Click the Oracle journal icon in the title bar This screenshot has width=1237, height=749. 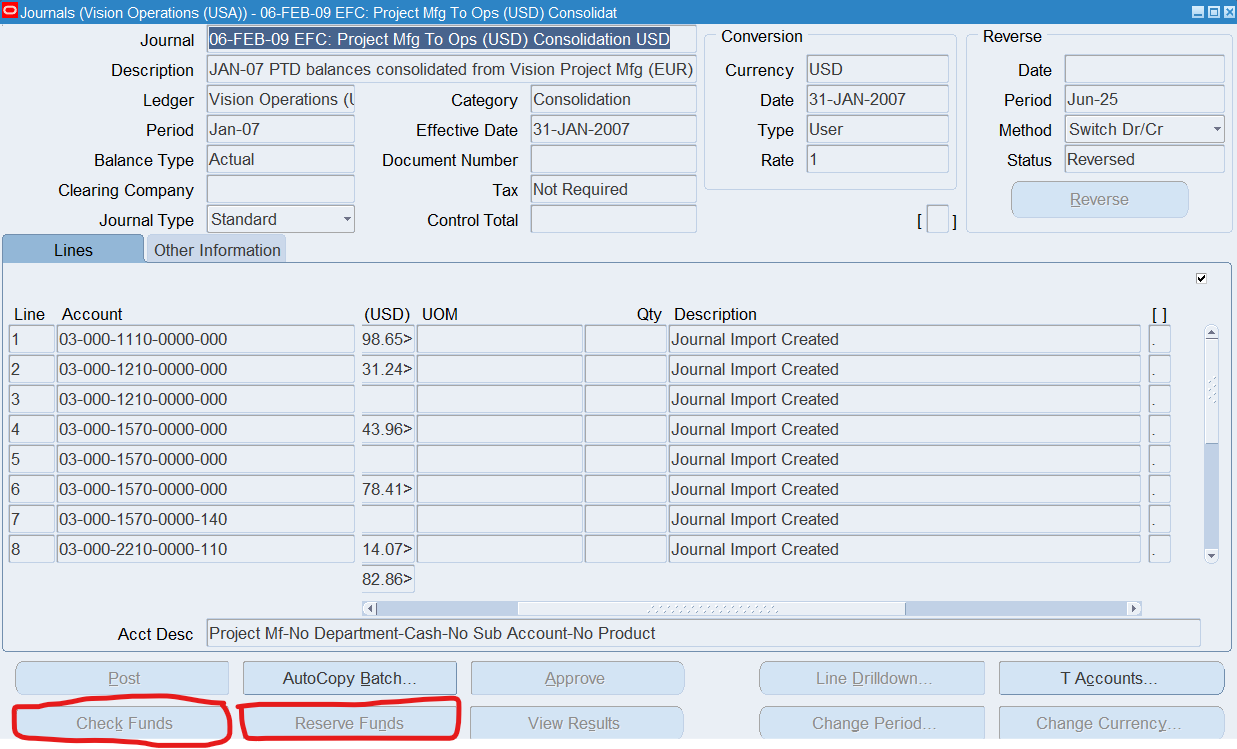[x=10, y=11]
